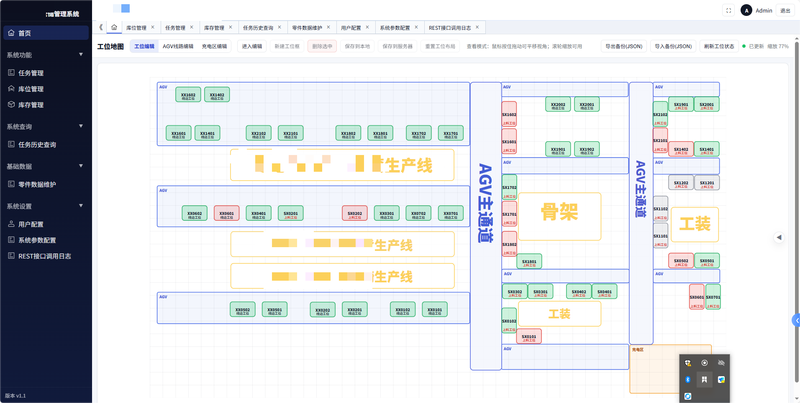Image resolution: width=800 pixels, height=403 pixels.
Task: Click the crossed-out cloud tray icon
Action: pos(721,363)
